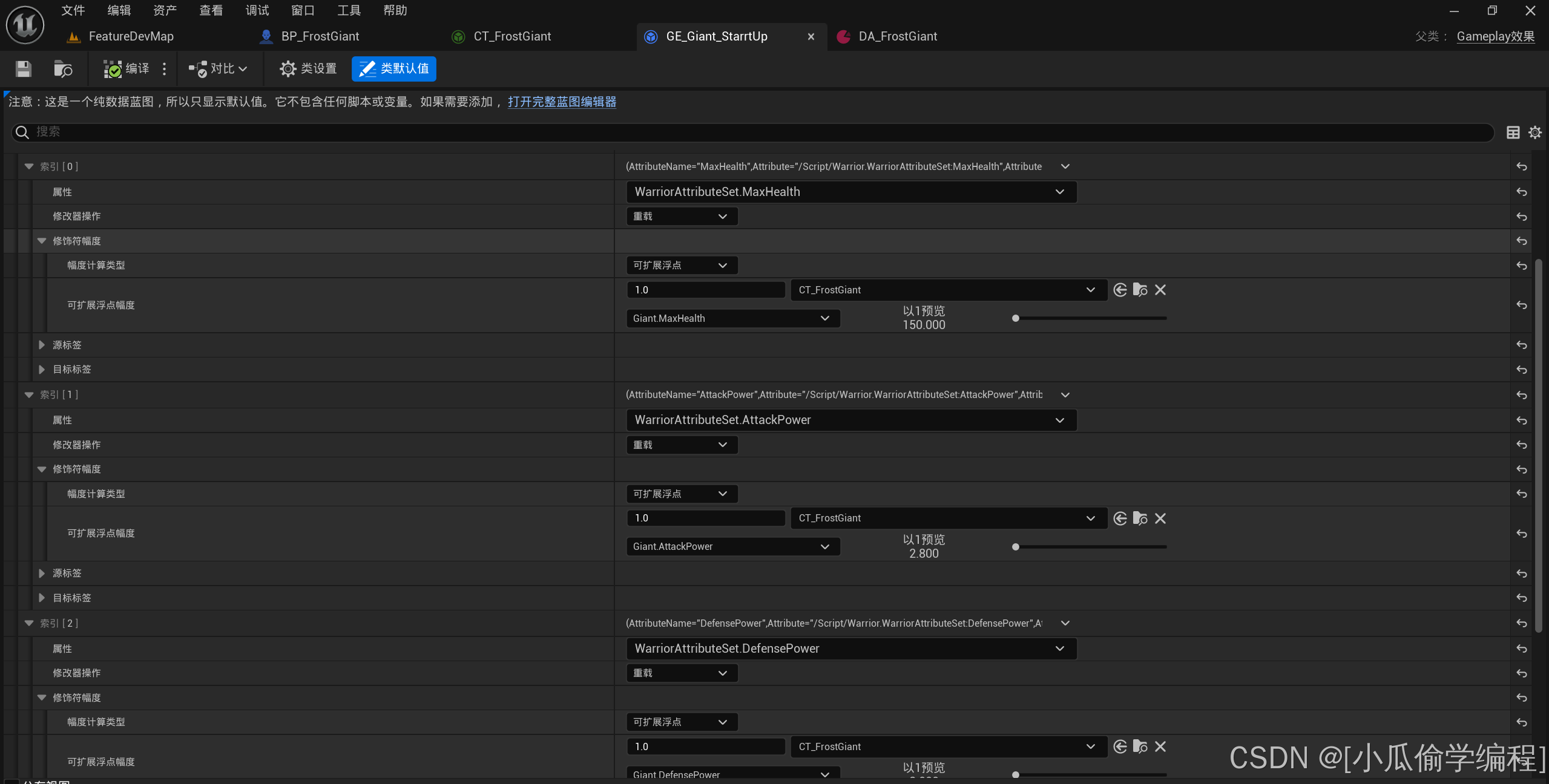Collapse 修饰符幅度 under index 0
This screenshot has width=1549, height=784.
41,241
